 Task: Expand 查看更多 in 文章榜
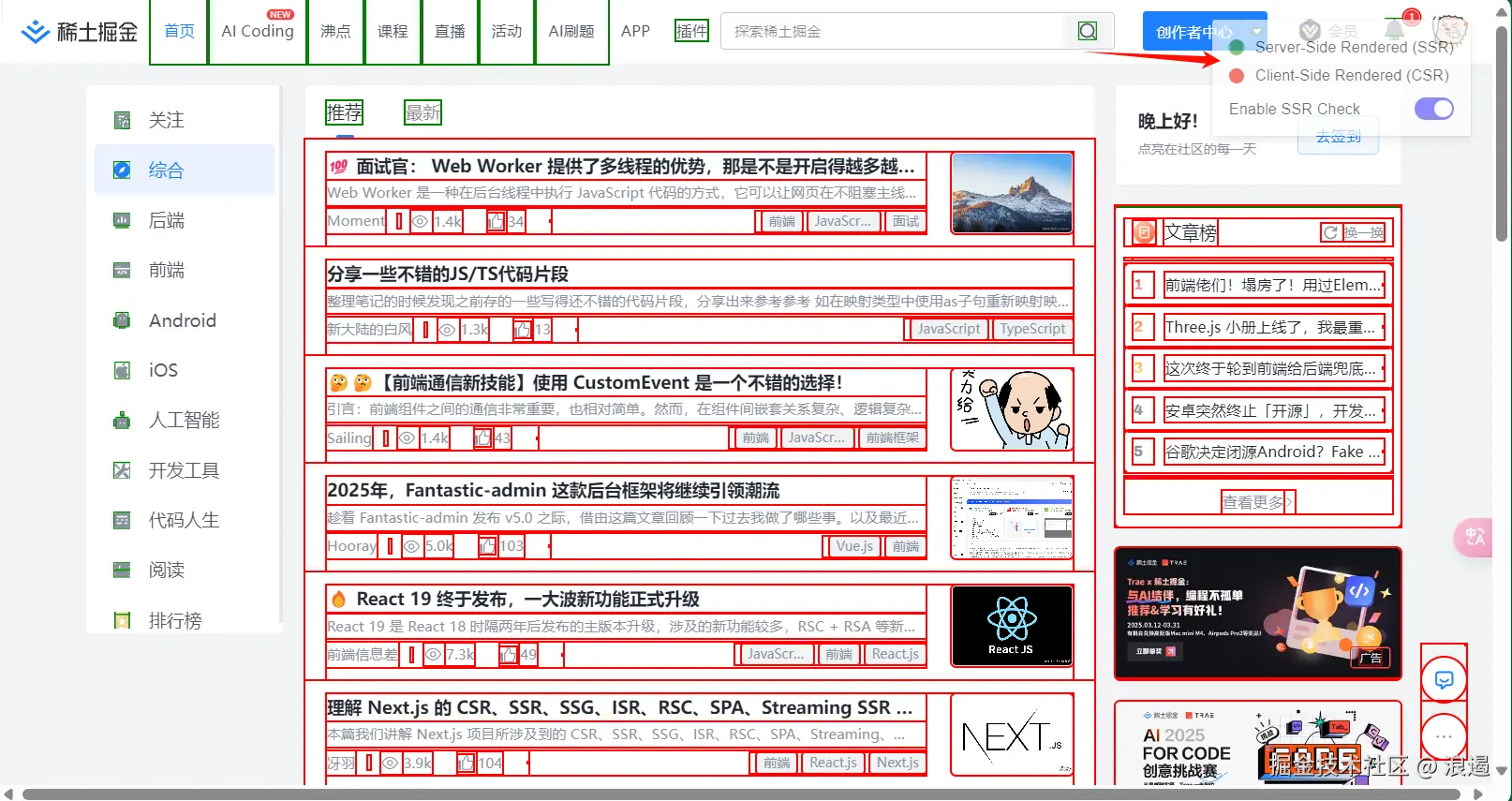pyautogui.click(x=1257, y=502)
